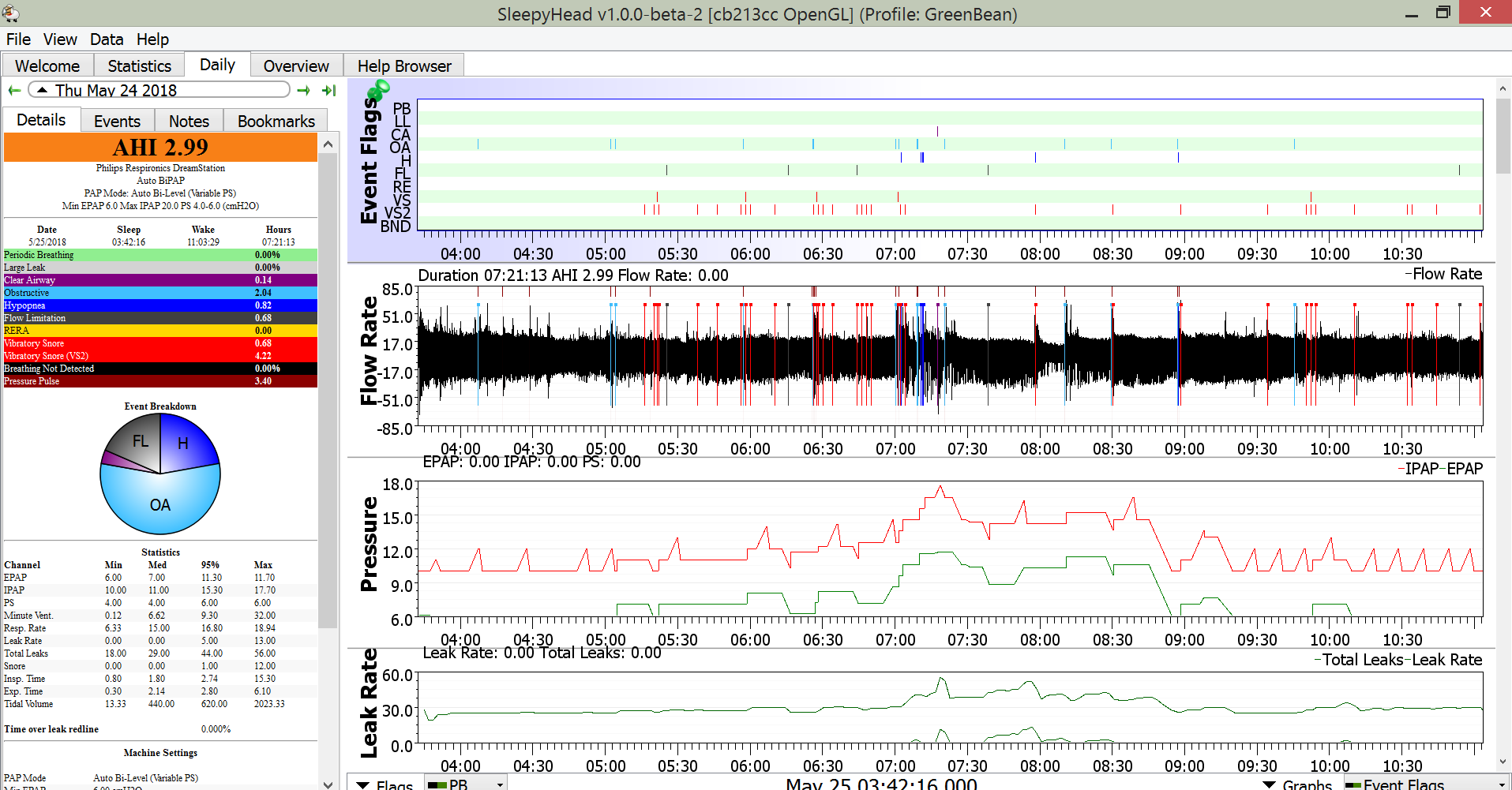Switch to the Welcome tab

coord(47,66)
